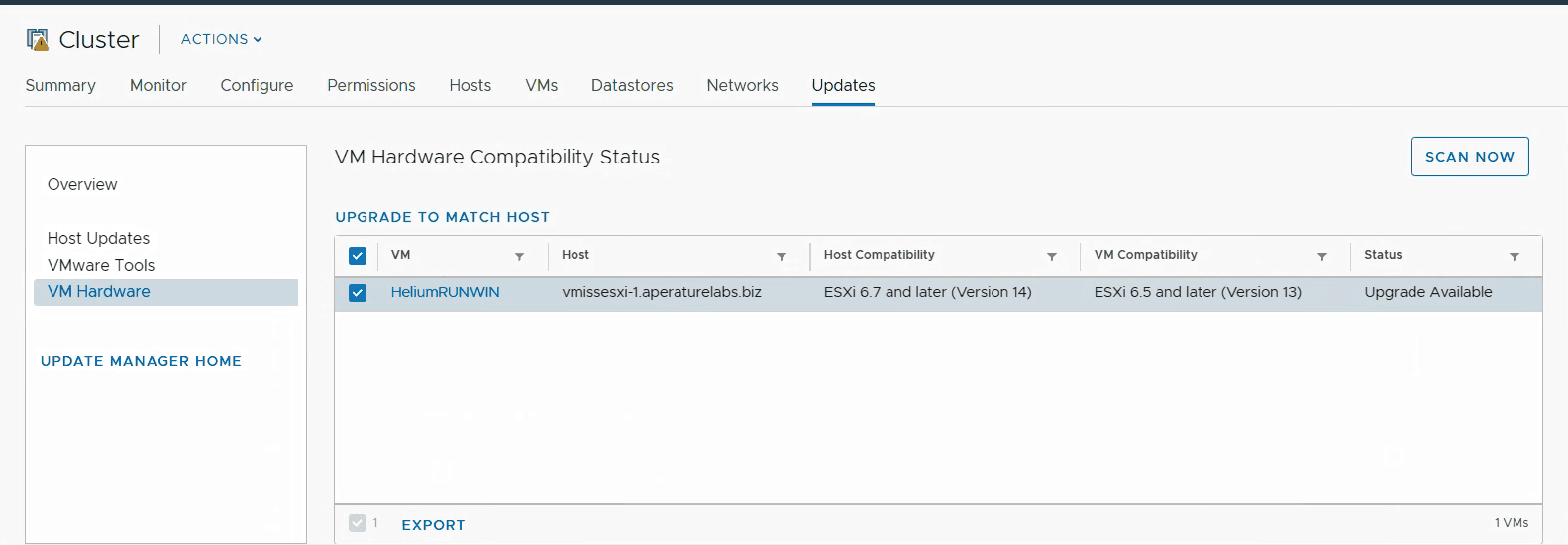
Task: Click the Cluster icon next to the title
Action: (38, 39)
